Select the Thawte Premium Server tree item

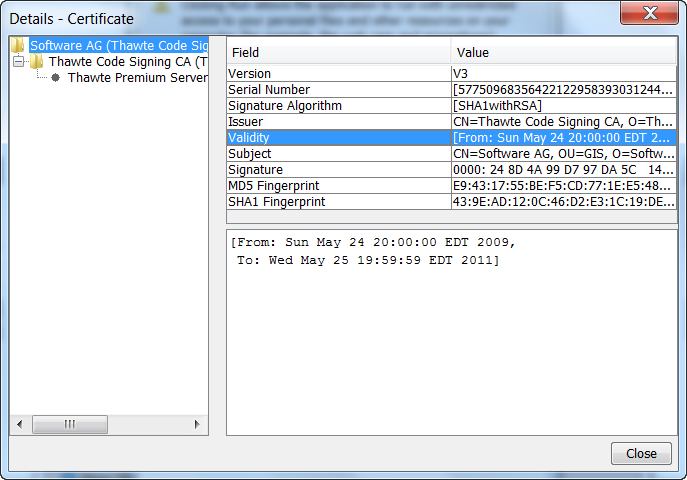tap(138, 78)
